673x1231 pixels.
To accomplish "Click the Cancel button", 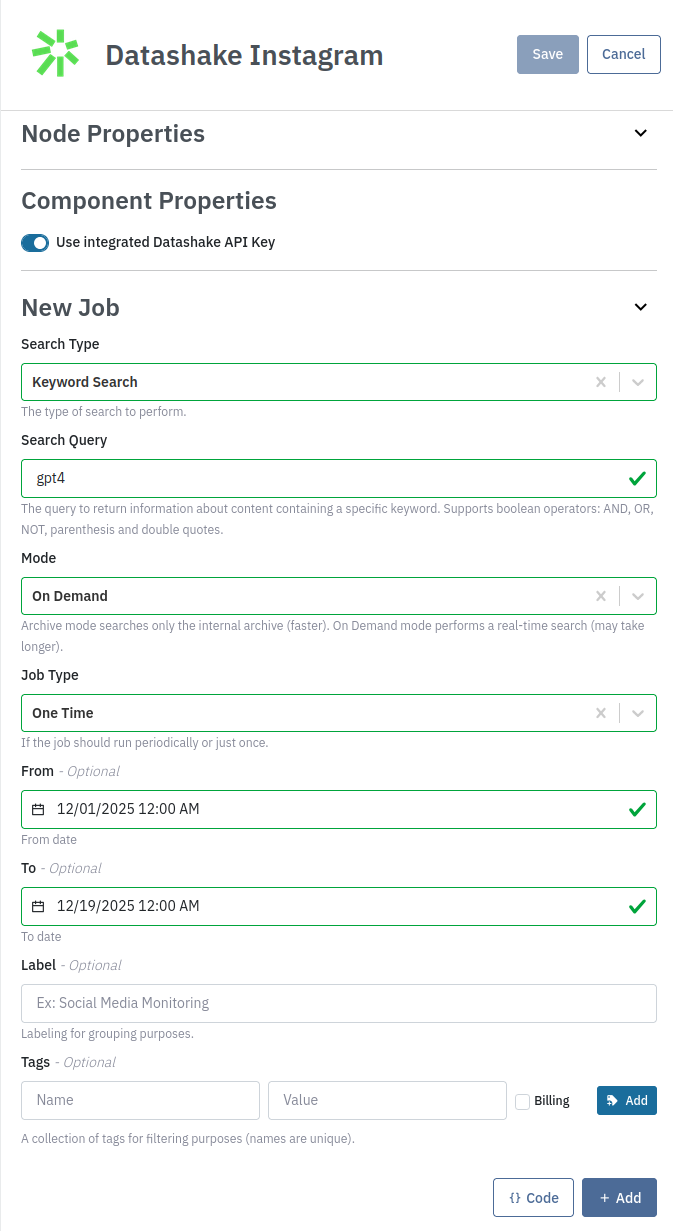I will coord(624,54).
